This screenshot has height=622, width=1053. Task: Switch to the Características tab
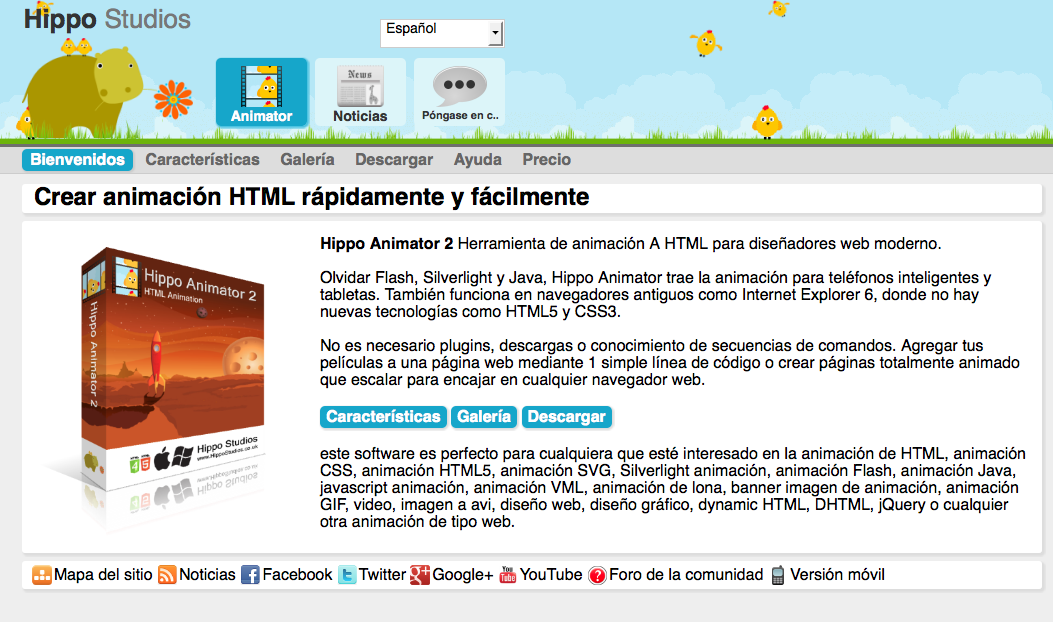(202, 160)
